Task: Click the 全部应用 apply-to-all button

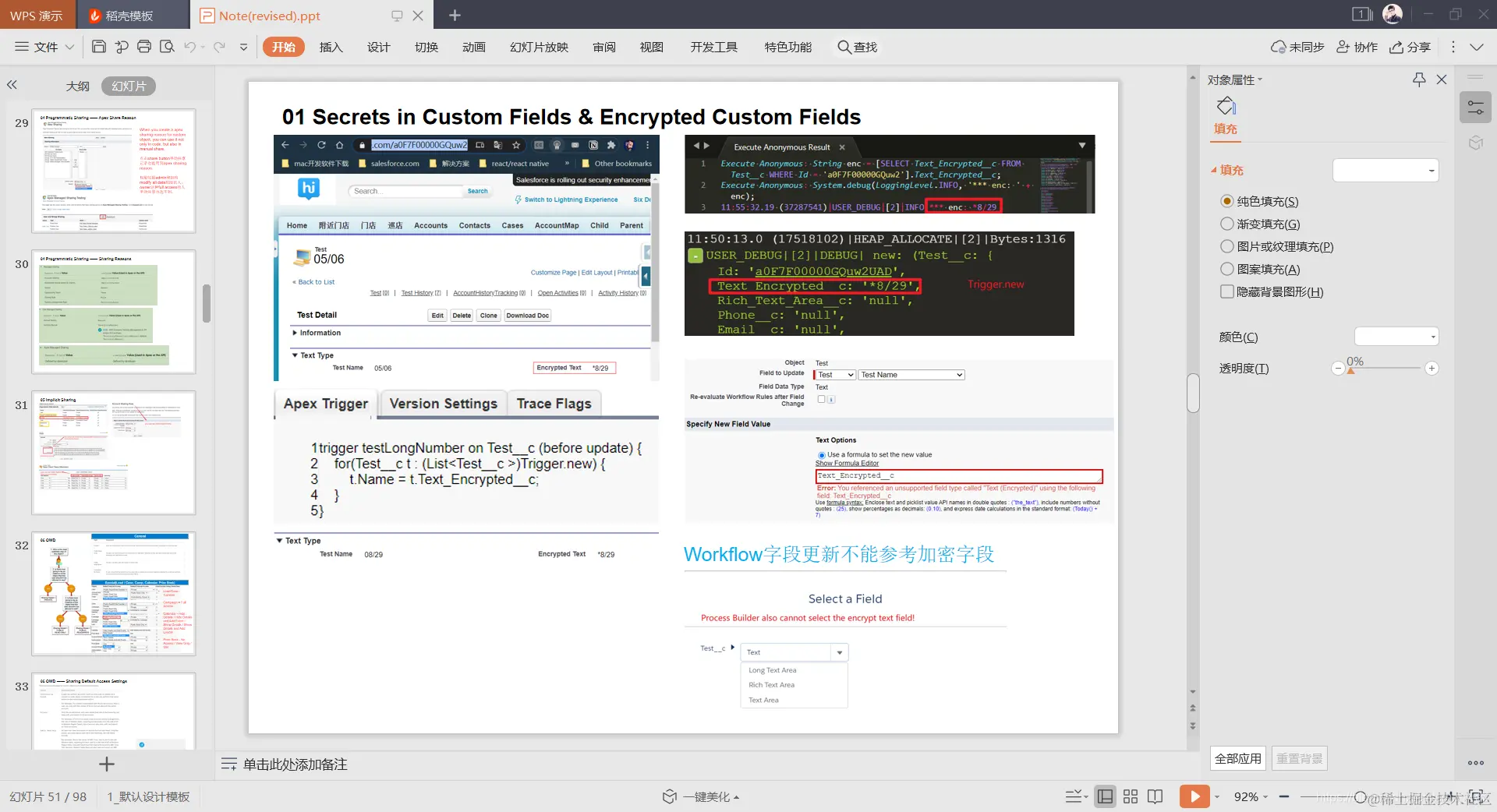Action: (x=1237, y=758)
